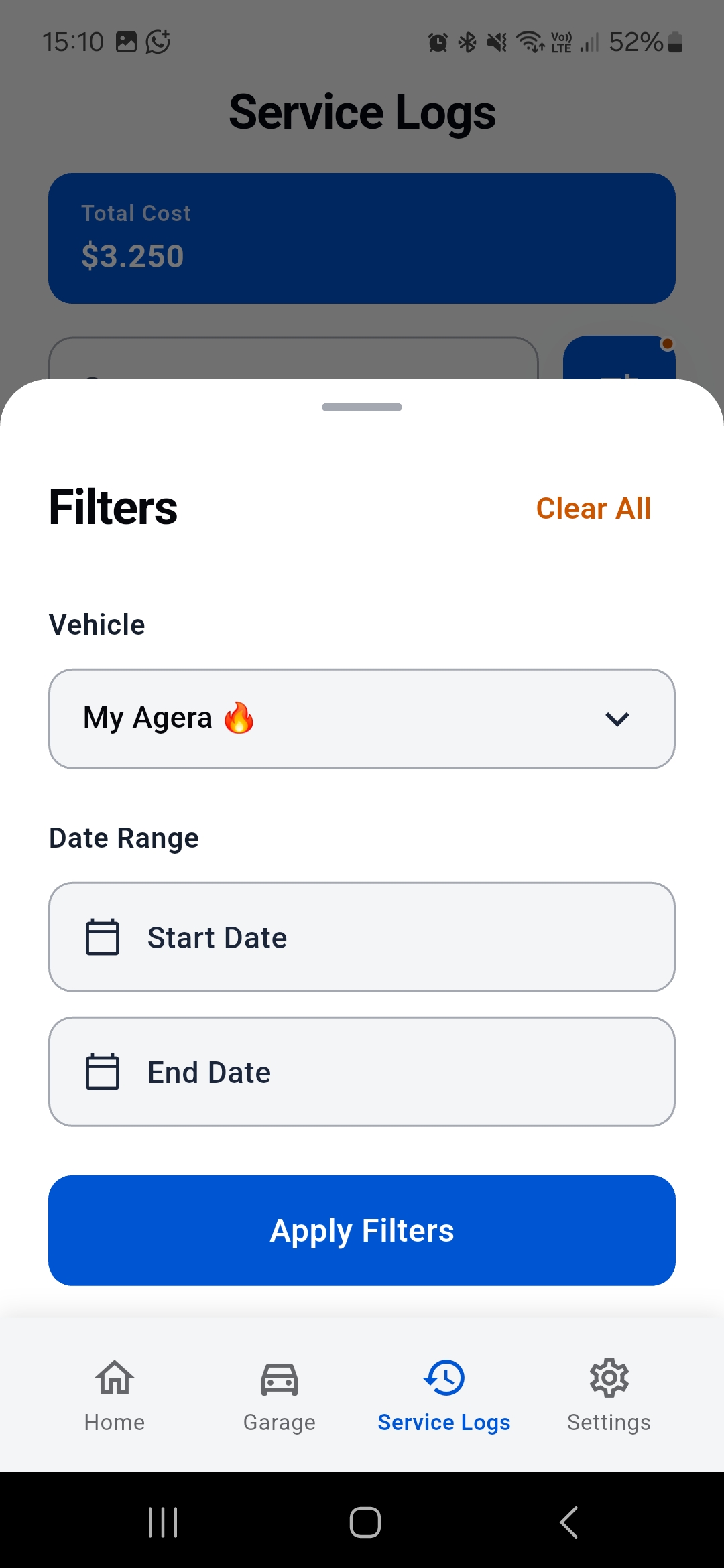Open the My Agera vehicle dropdown
Viewport: 724px width, 1568px height.
click(x=362, y=718)
